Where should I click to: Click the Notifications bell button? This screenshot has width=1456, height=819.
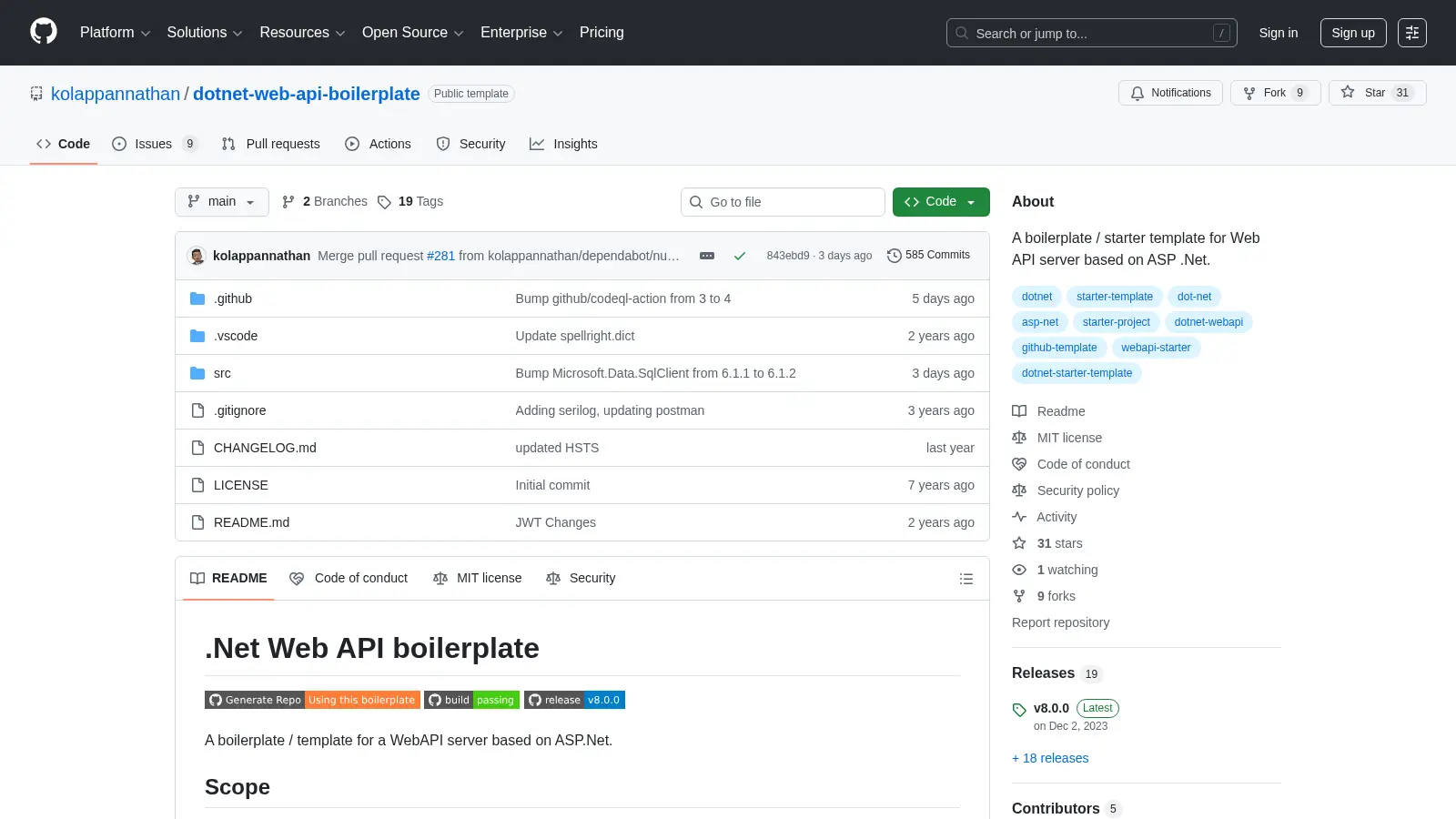[1170, 93]
